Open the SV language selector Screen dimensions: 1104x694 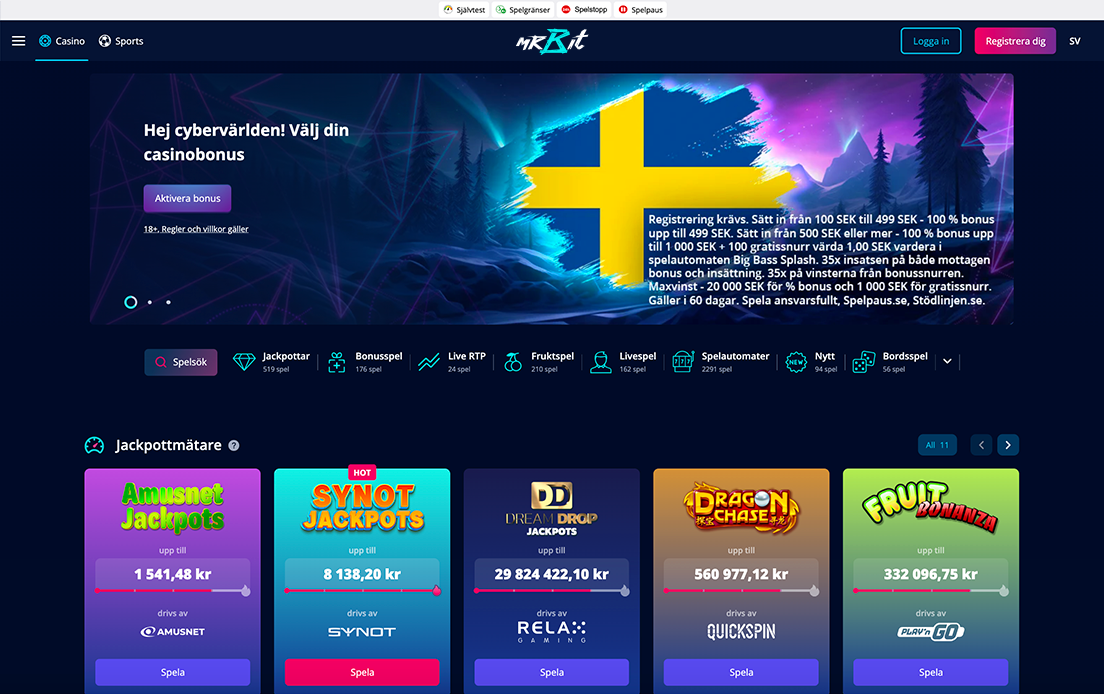pyautogui.click(x=1074, y=41)
